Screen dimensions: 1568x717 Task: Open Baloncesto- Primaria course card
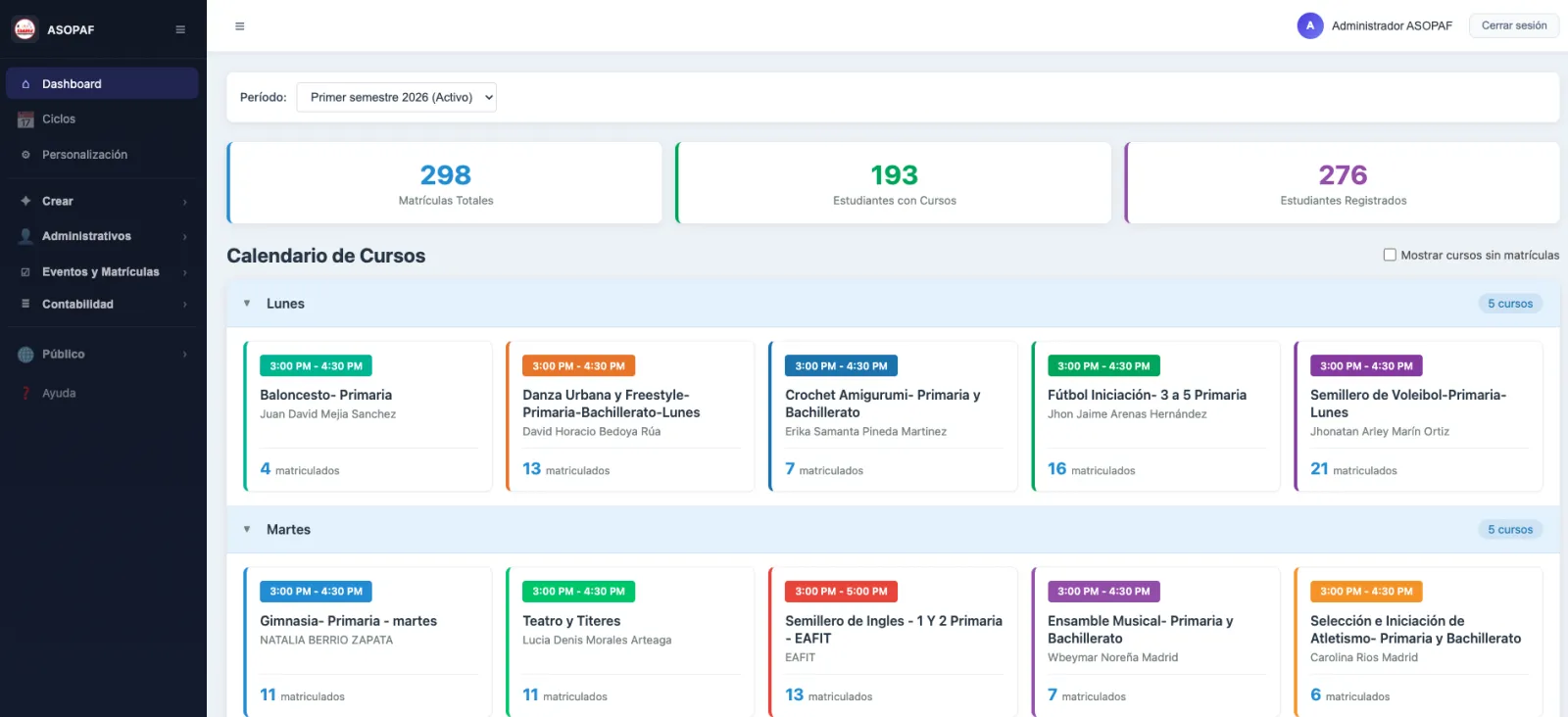(367, 416)
